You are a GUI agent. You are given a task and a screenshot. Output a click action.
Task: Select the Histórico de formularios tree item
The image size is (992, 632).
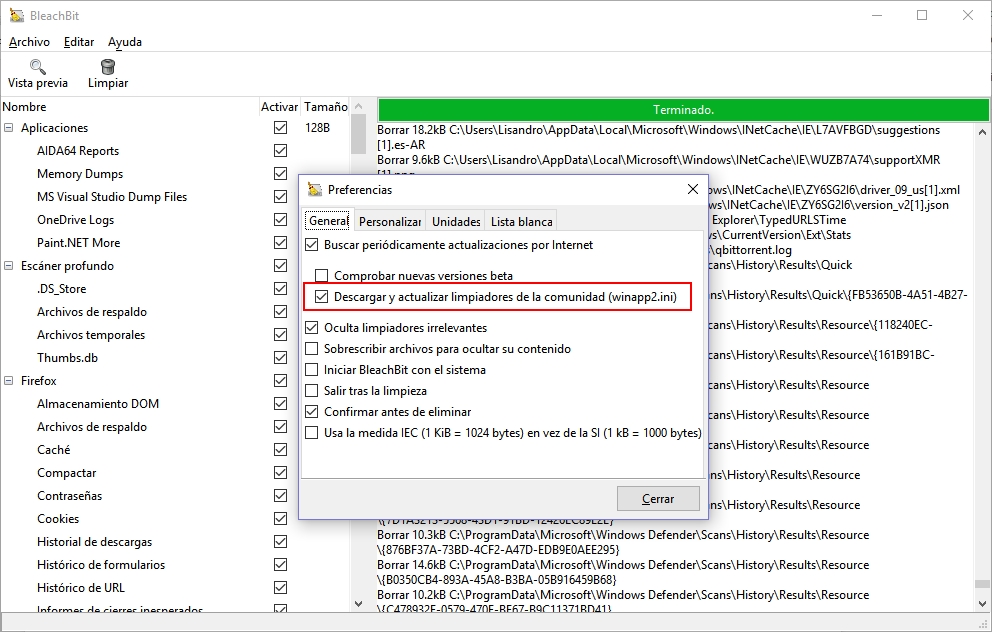pyautogui.click(x=101, y=565)
